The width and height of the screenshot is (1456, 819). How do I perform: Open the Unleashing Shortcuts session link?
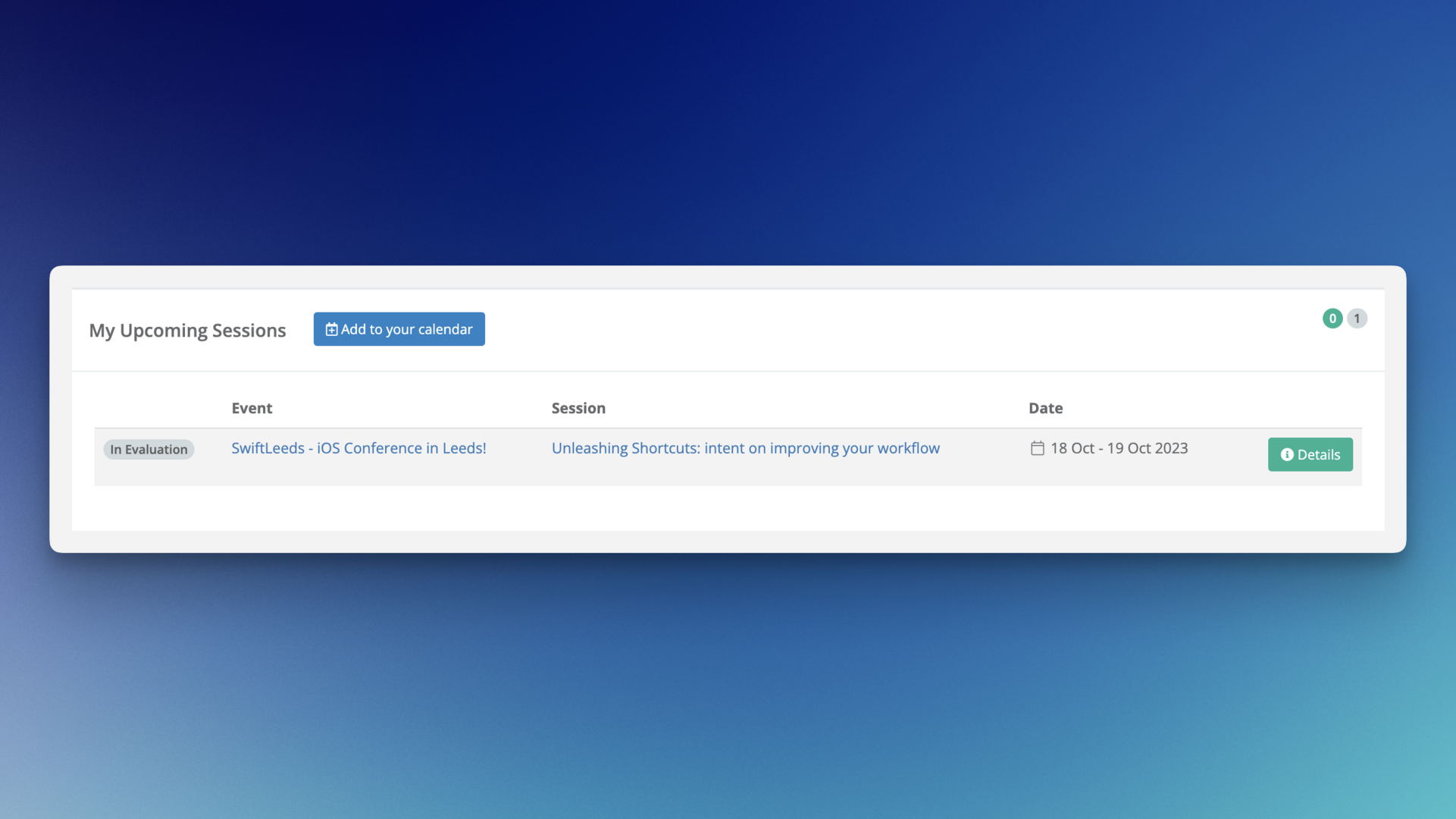point(745,448)
